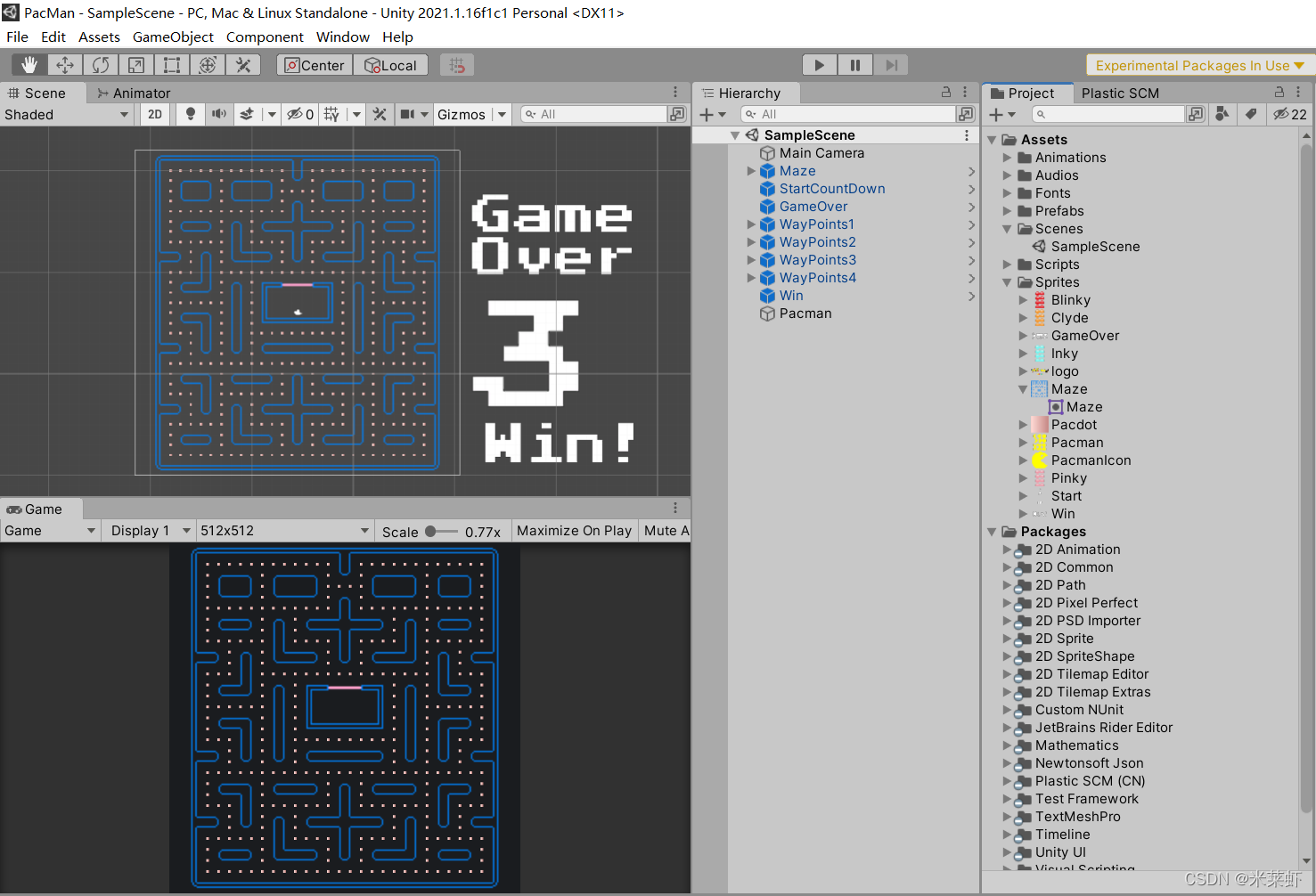Open SampleScene context menu dots
The width and height of the screenshot is (1316, 896).
(967, 135)
